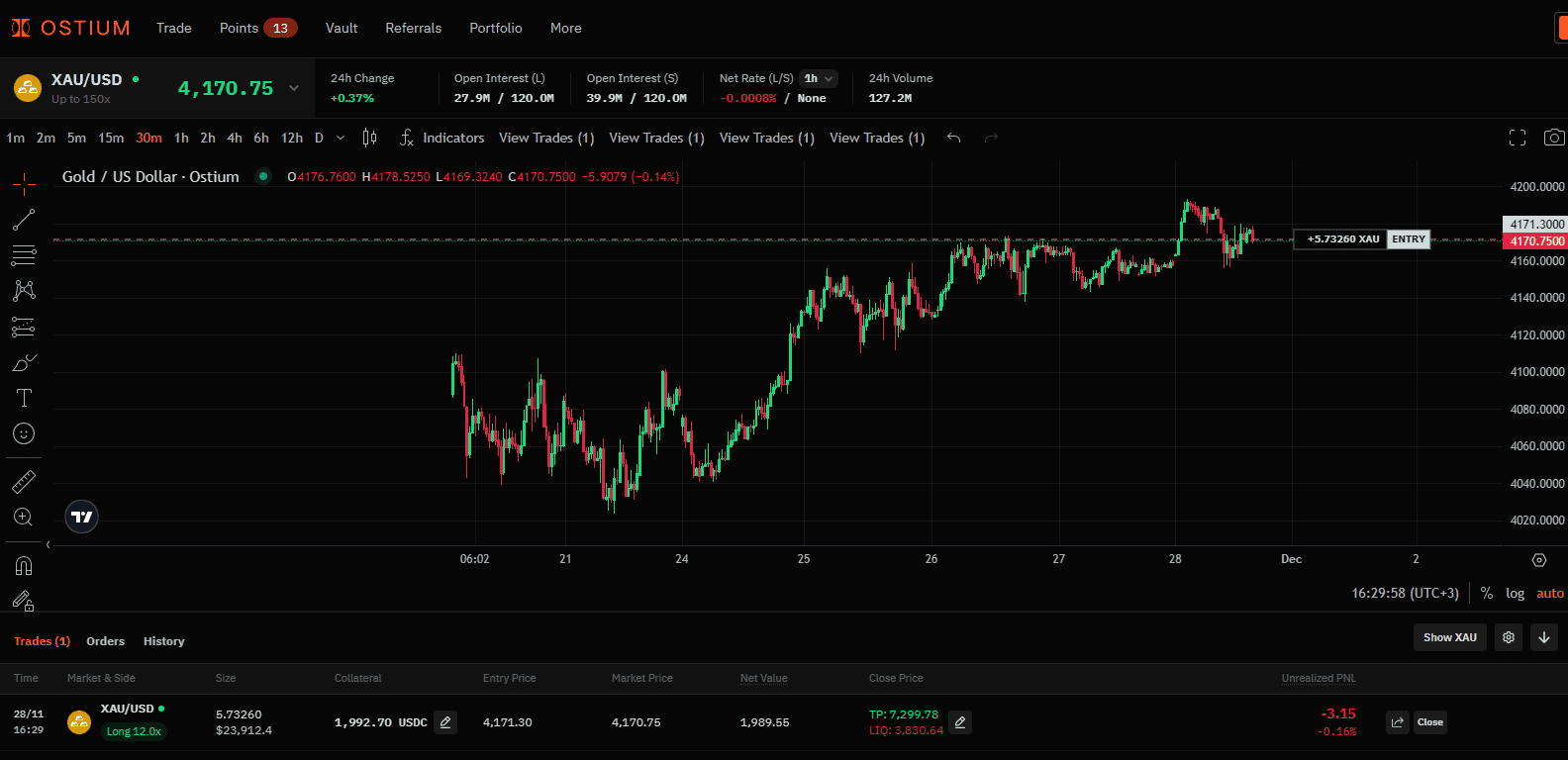The width and height of the screenshot is (1568, 760).
Task: Toggle the log scale option
Action: (x=1515, y=594)
